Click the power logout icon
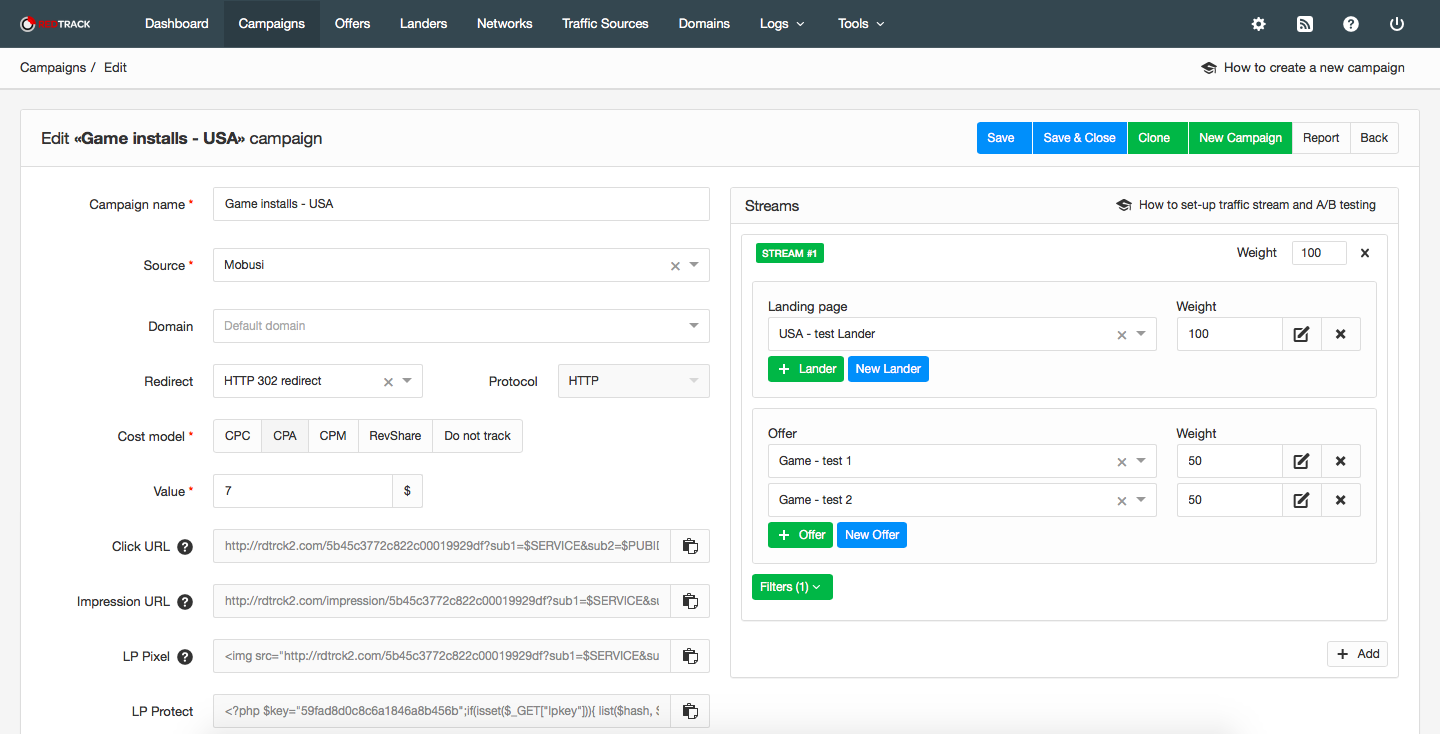 (1397, 24)
